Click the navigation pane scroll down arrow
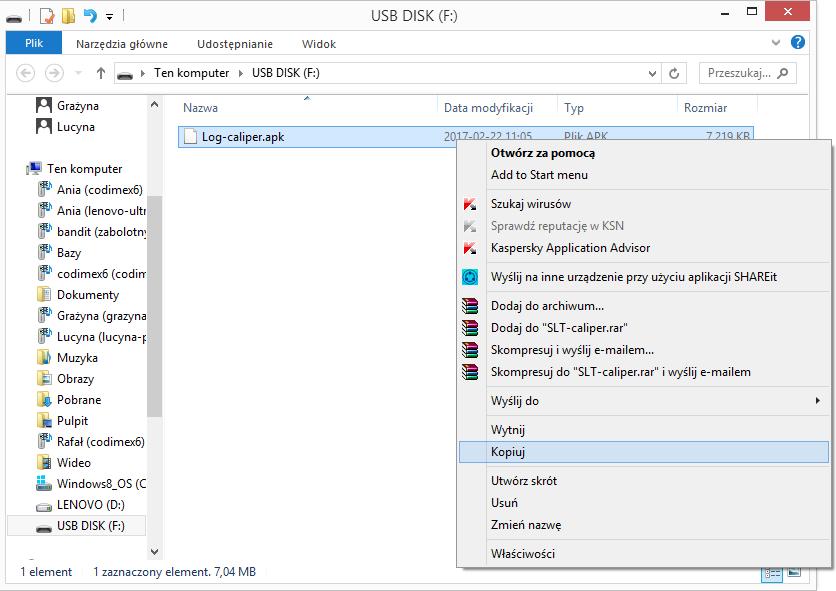The image size is (836, 591). point(155,552)
